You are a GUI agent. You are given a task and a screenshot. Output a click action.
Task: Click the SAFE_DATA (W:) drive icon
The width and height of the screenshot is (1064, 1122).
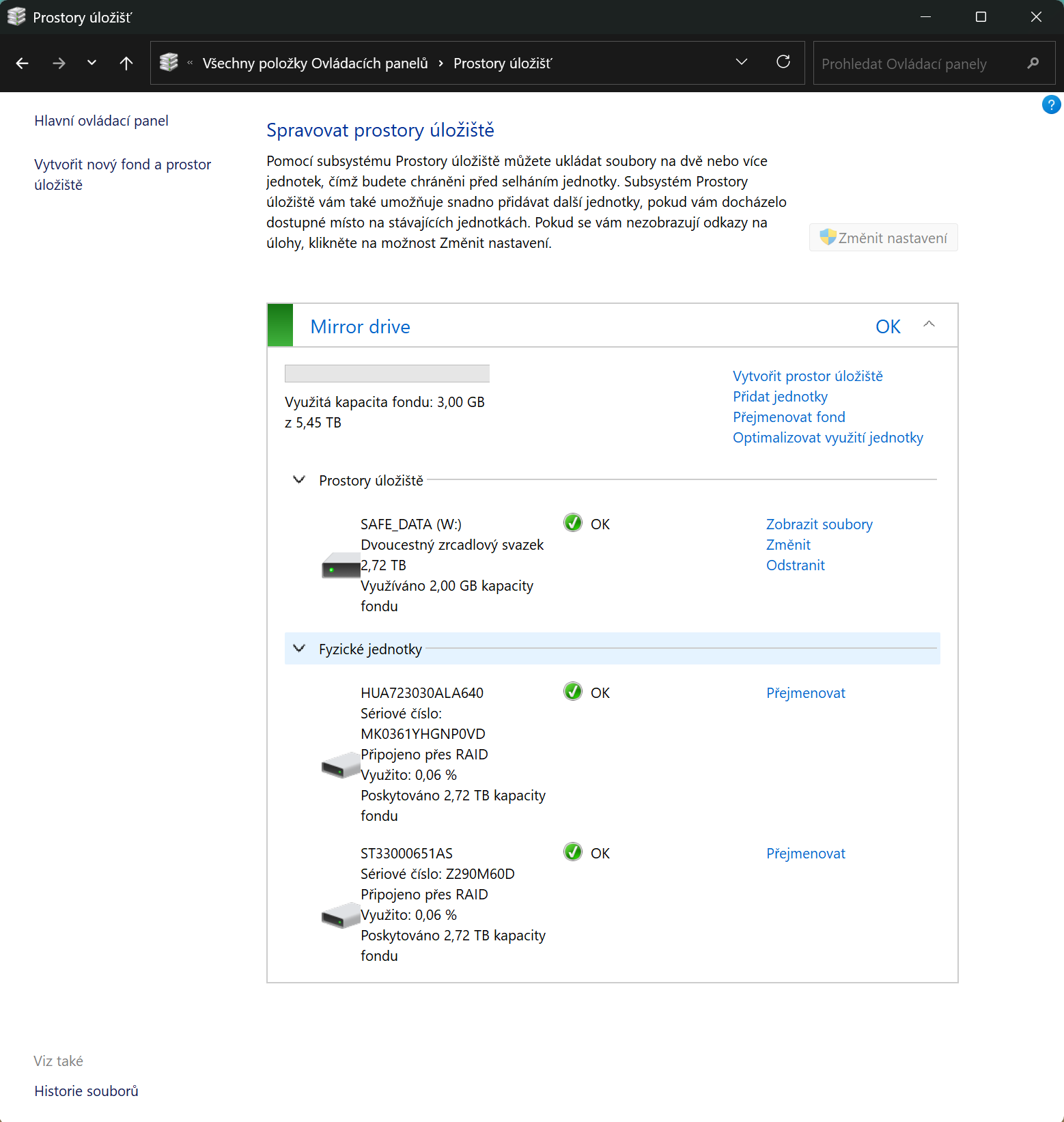pyautogui.click(x=341, y=566)
